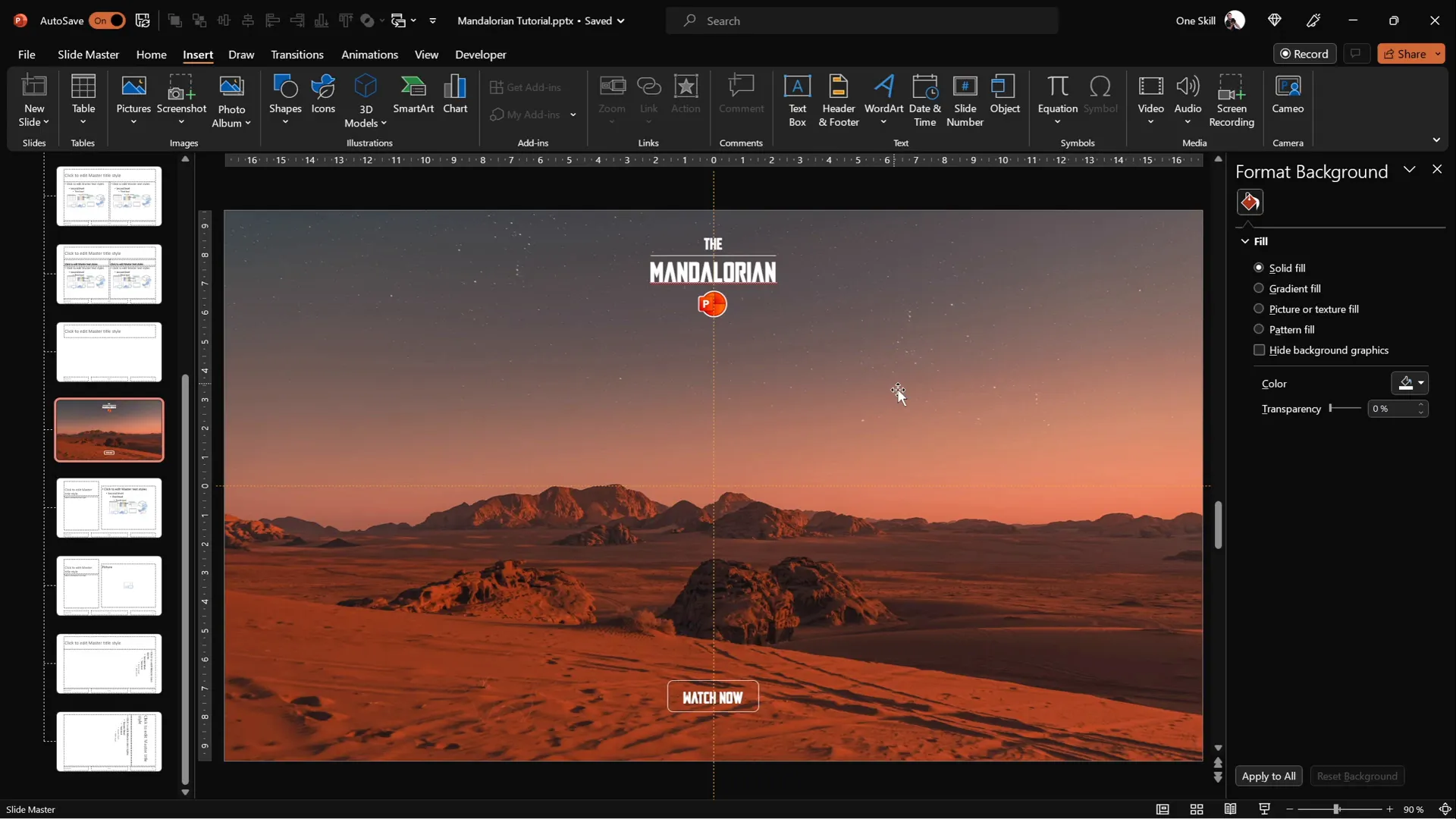Insert Date & Time
1456x819 pixels.
point(924,100)
